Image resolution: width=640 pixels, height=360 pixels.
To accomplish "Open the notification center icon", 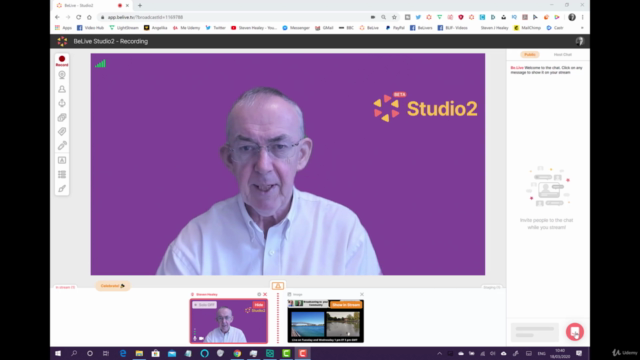I will pos(579,353).
